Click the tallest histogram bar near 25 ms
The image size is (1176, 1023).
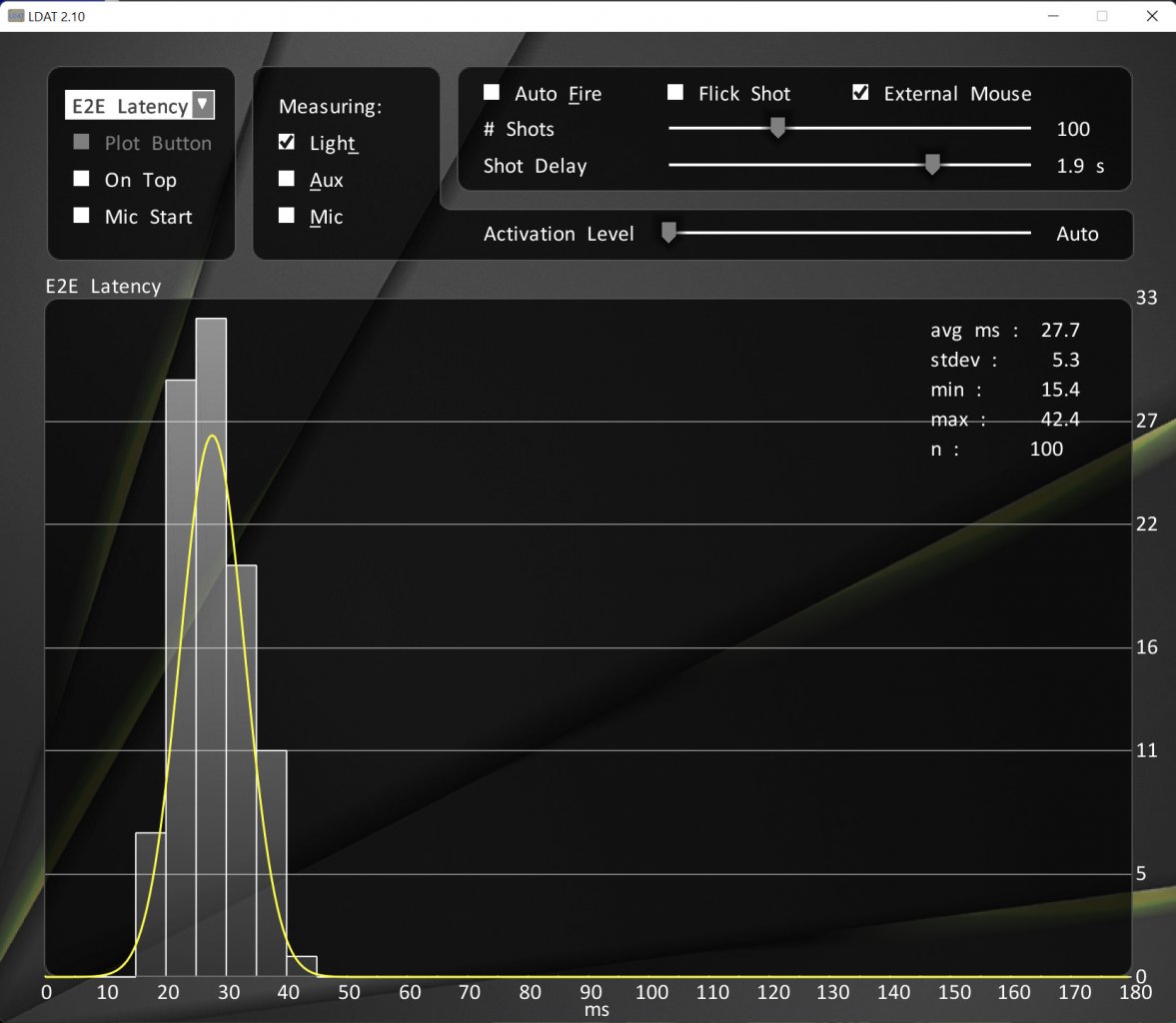pos(212,647)
